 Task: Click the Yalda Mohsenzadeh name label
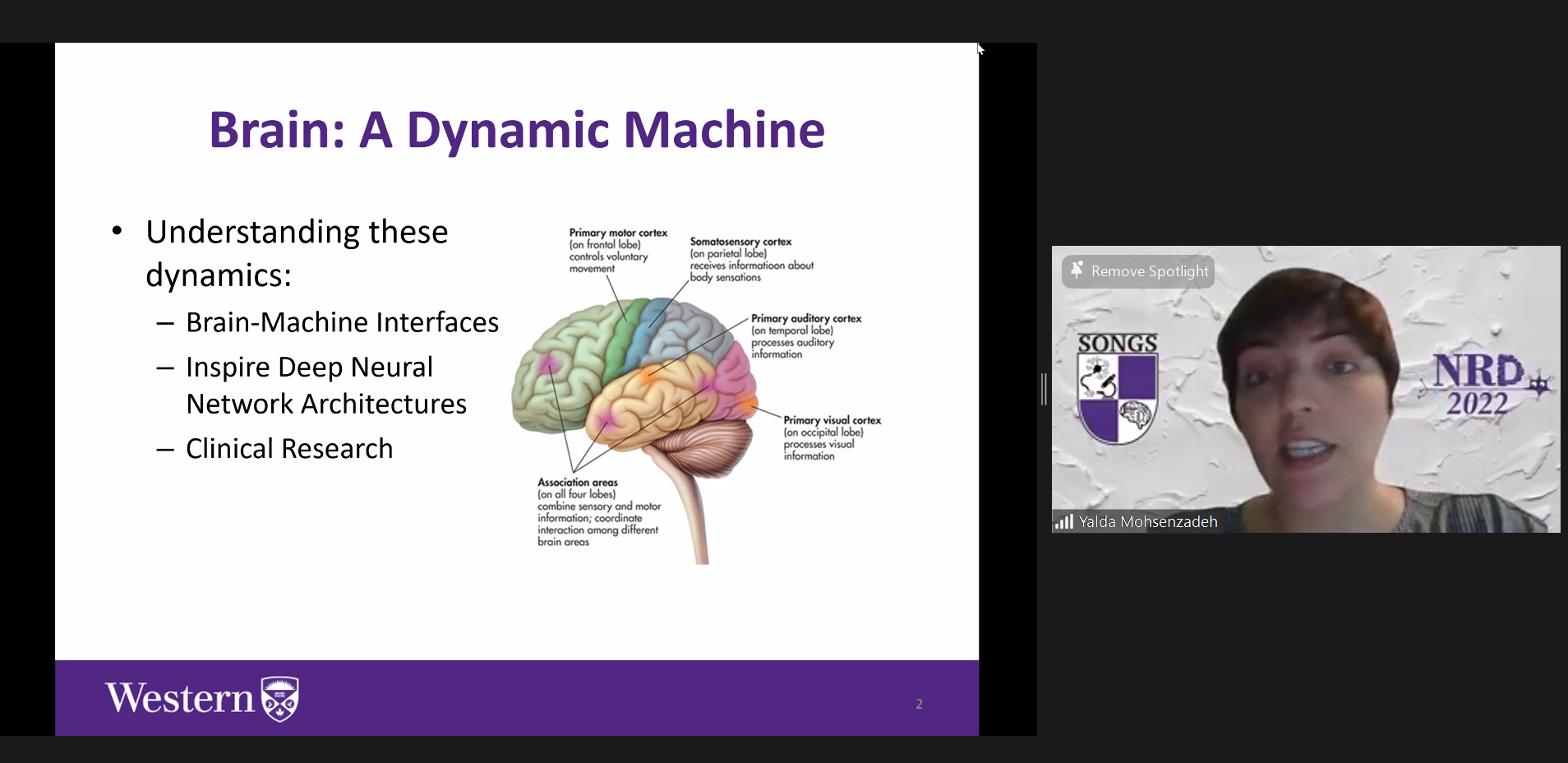pos(1148,521)
